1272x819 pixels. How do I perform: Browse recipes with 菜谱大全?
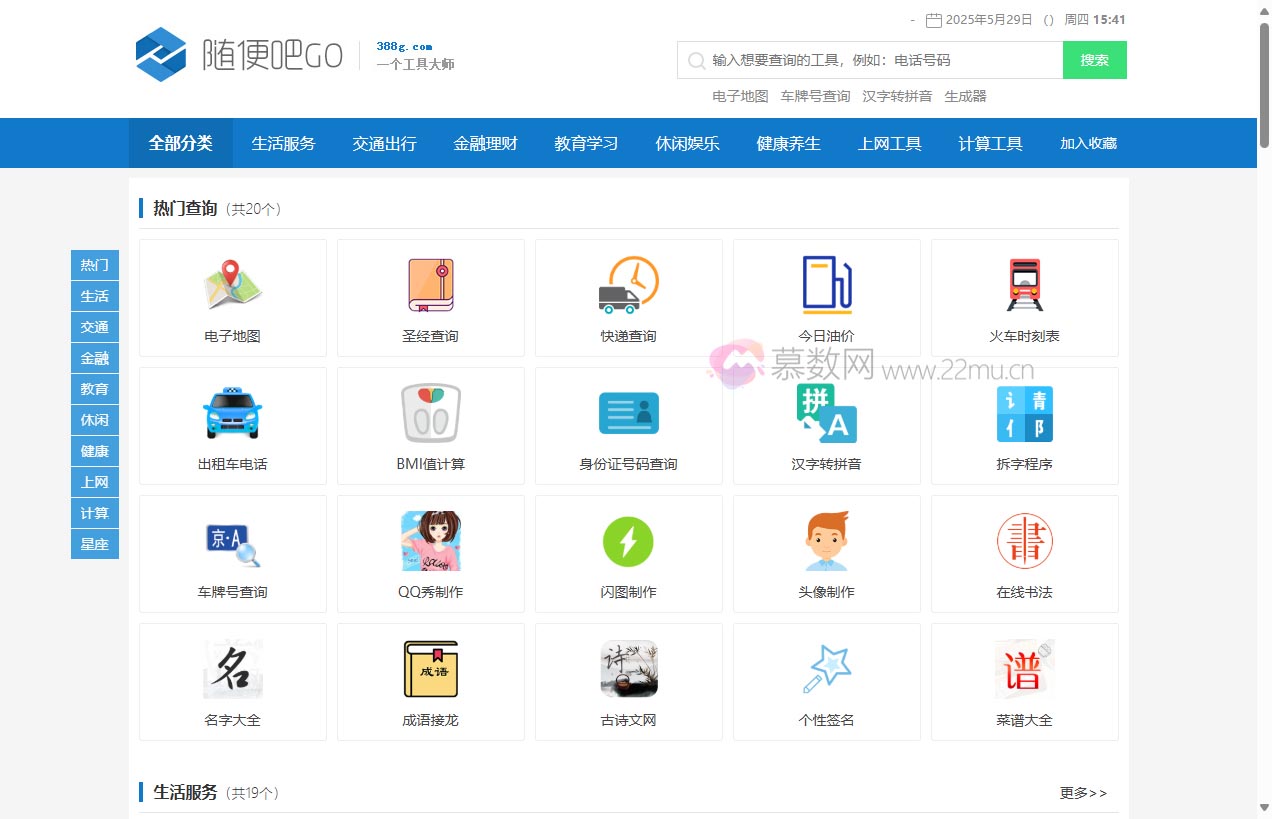coord(1024,681)
